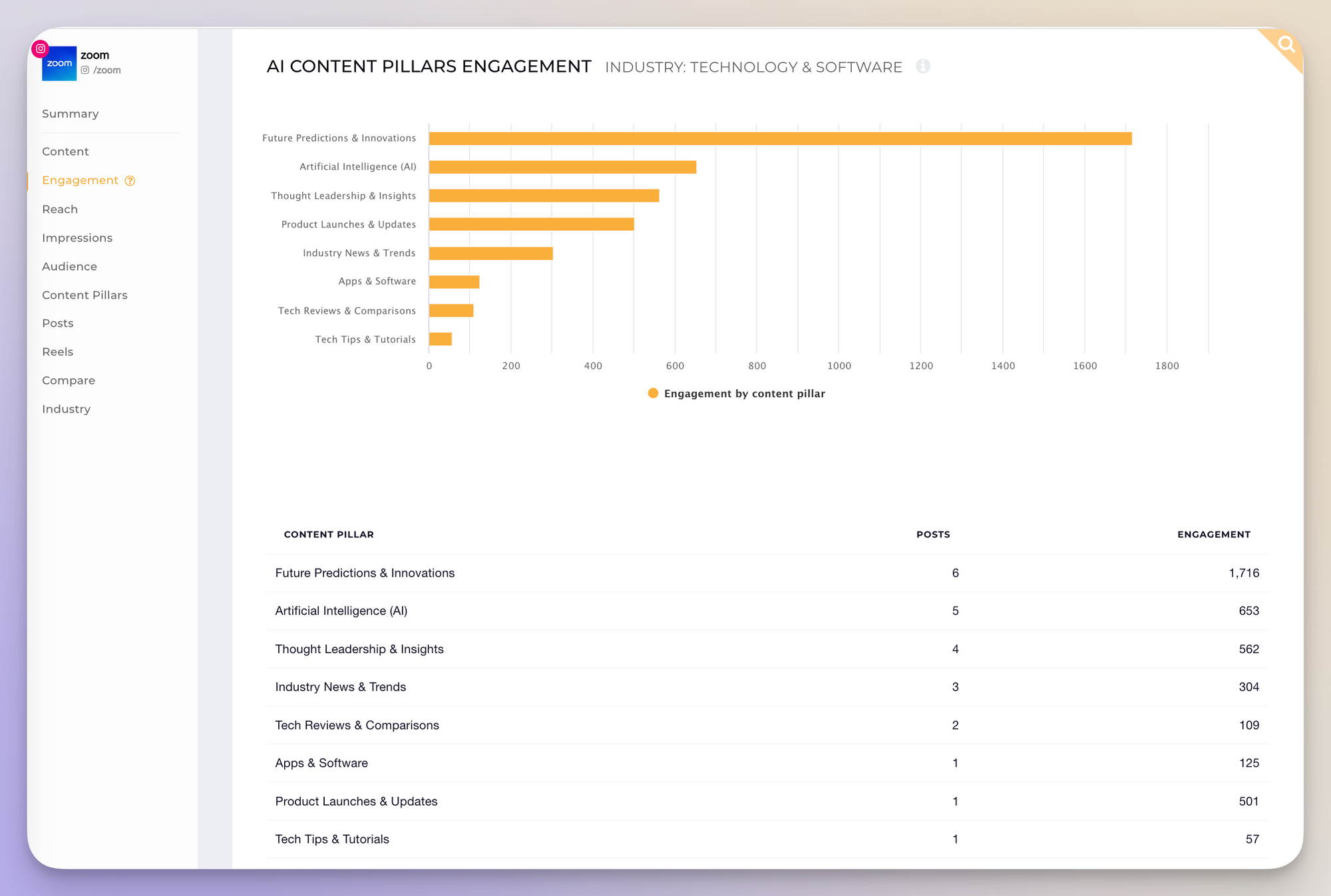Click the Product Launches & Updates bar
The image size is (1331, 896).
coord(531,224)
